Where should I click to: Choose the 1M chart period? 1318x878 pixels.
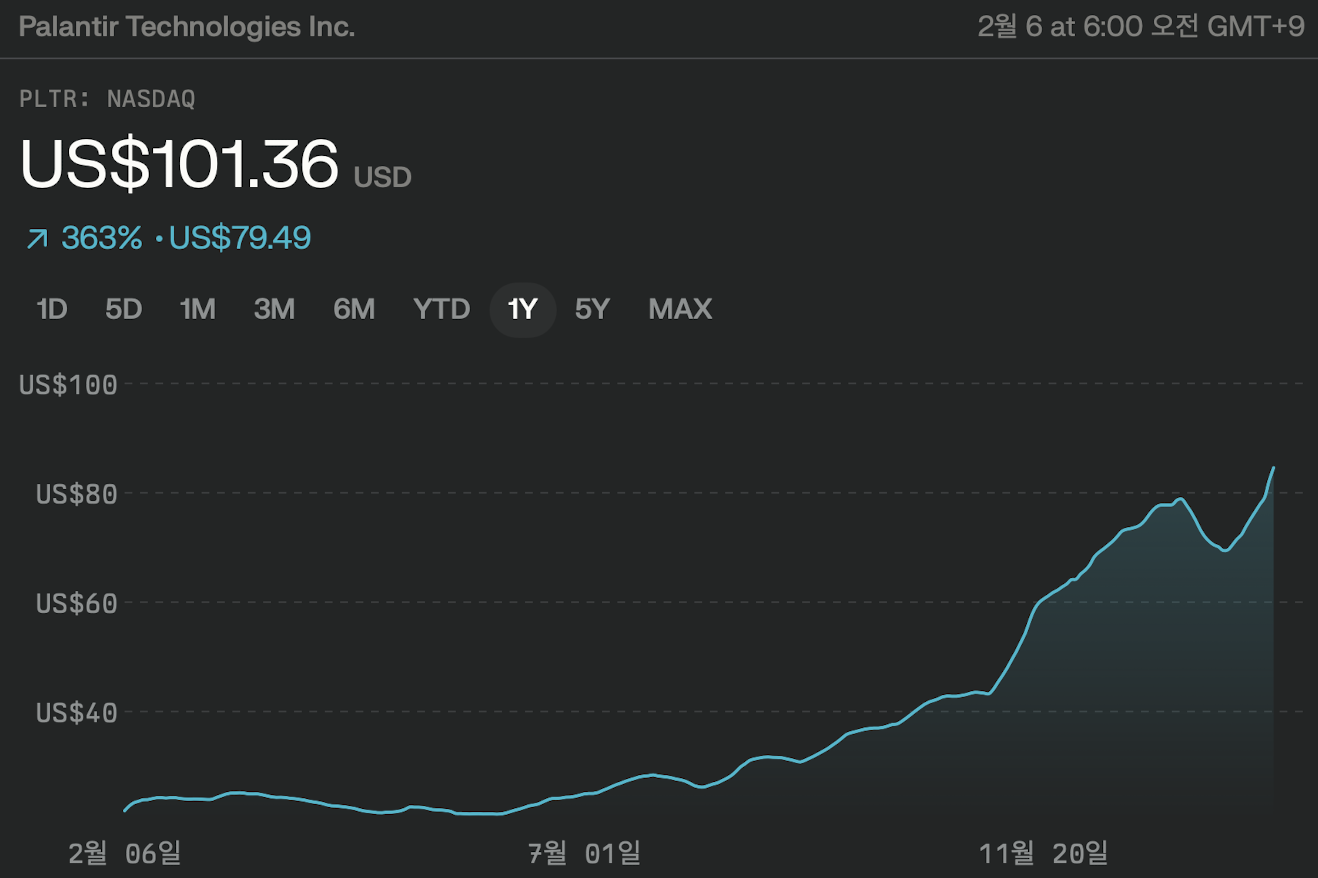(197, 310)
